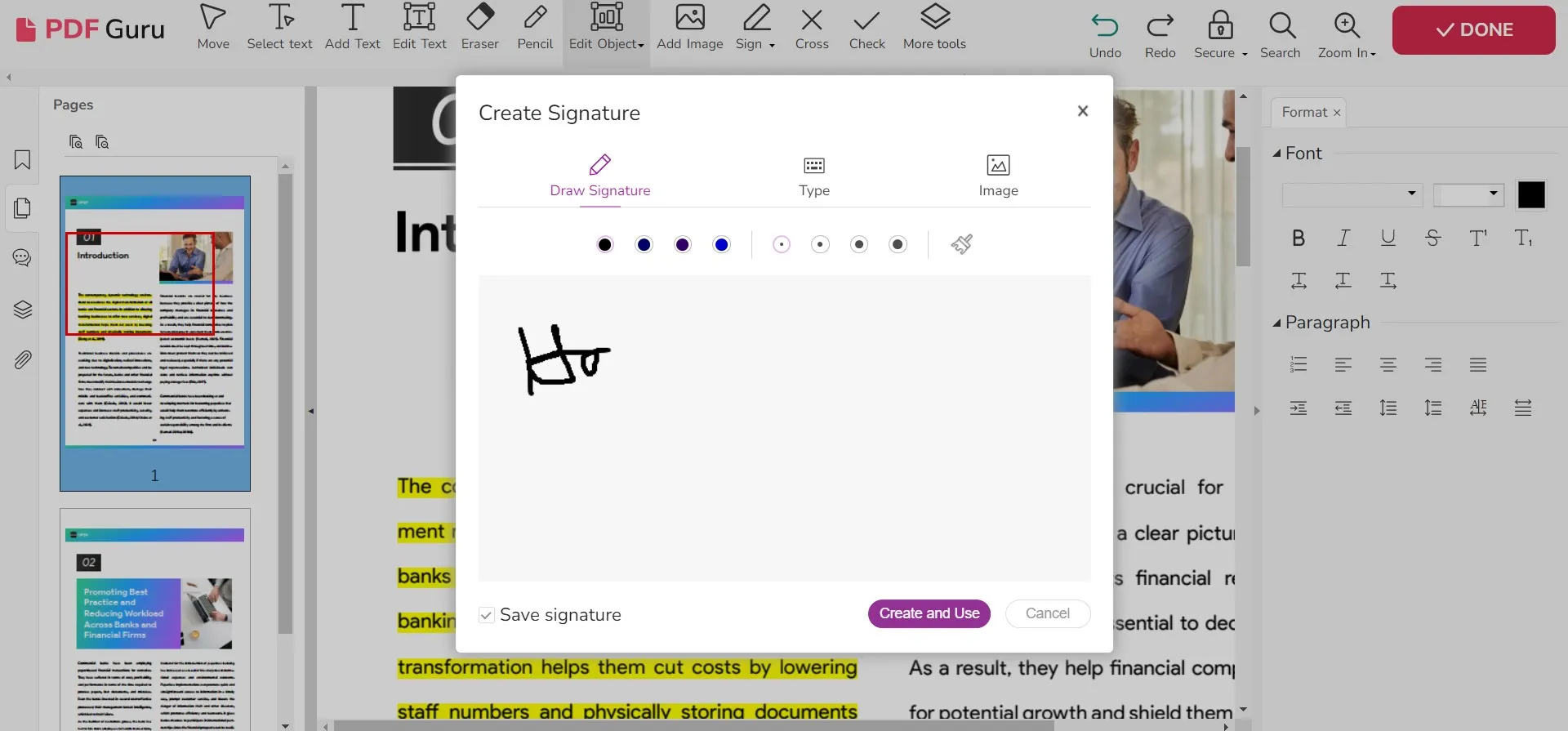The height and width of the screenshot is (731, 1568).
Task: Open the comments panel icon
Action: (x=22, y=258)
